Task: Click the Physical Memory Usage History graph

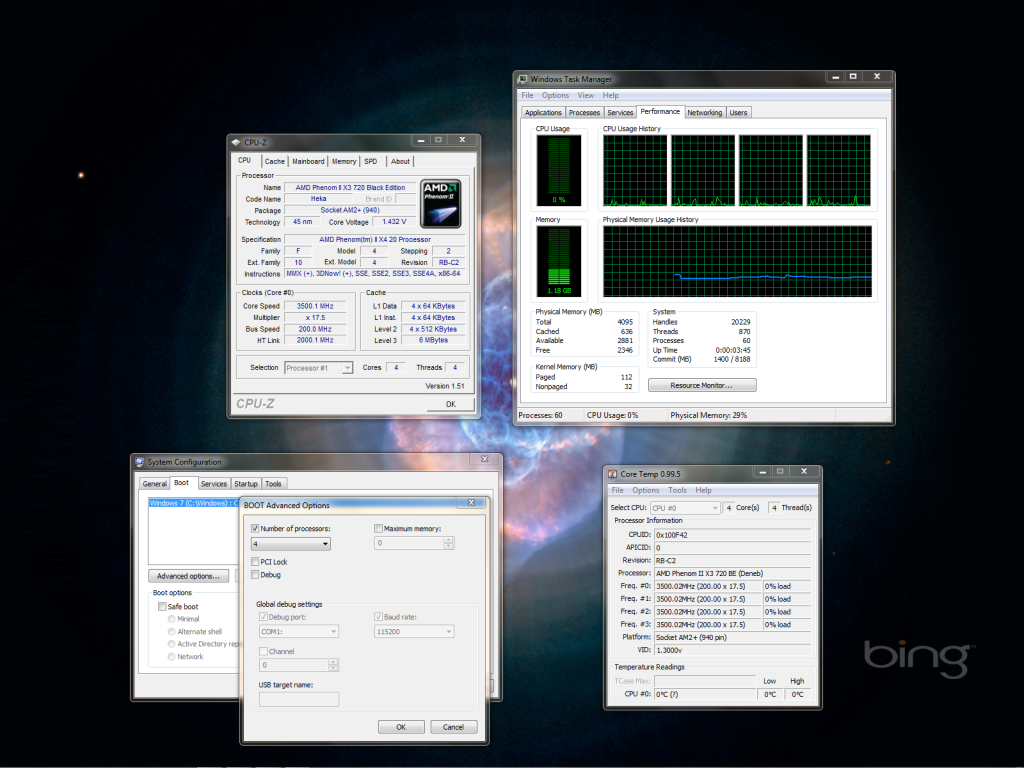Action: [x=737, y=261]
